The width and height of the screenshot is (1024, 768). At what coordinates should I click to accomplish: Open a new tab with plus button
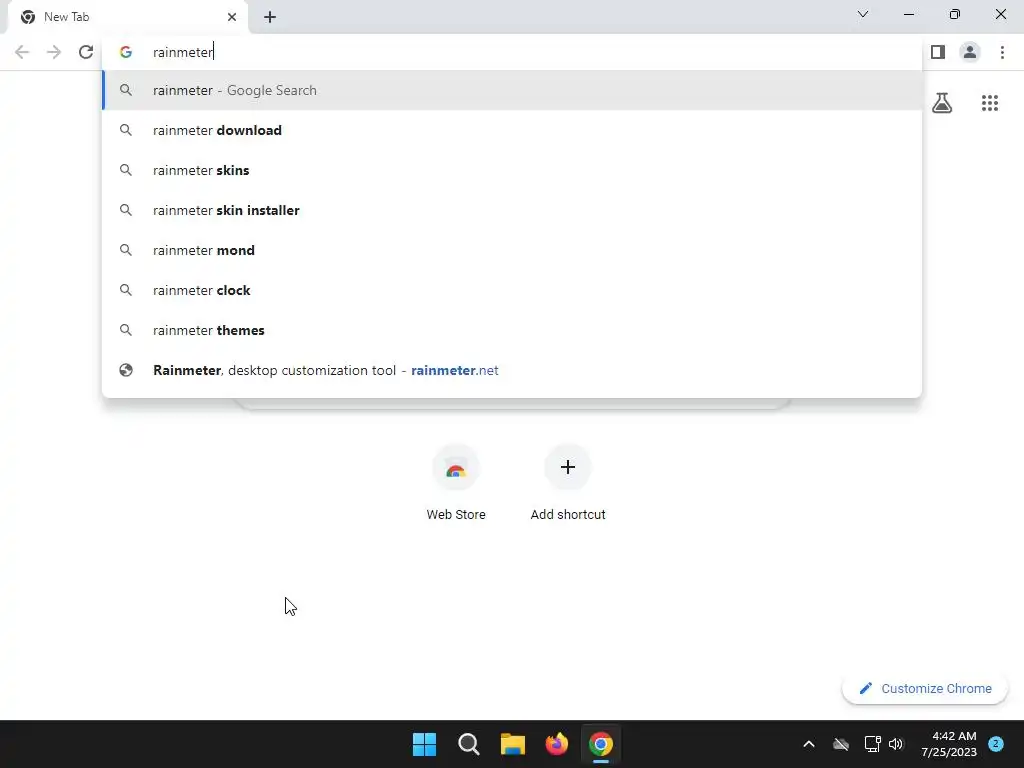pos(270,17)
